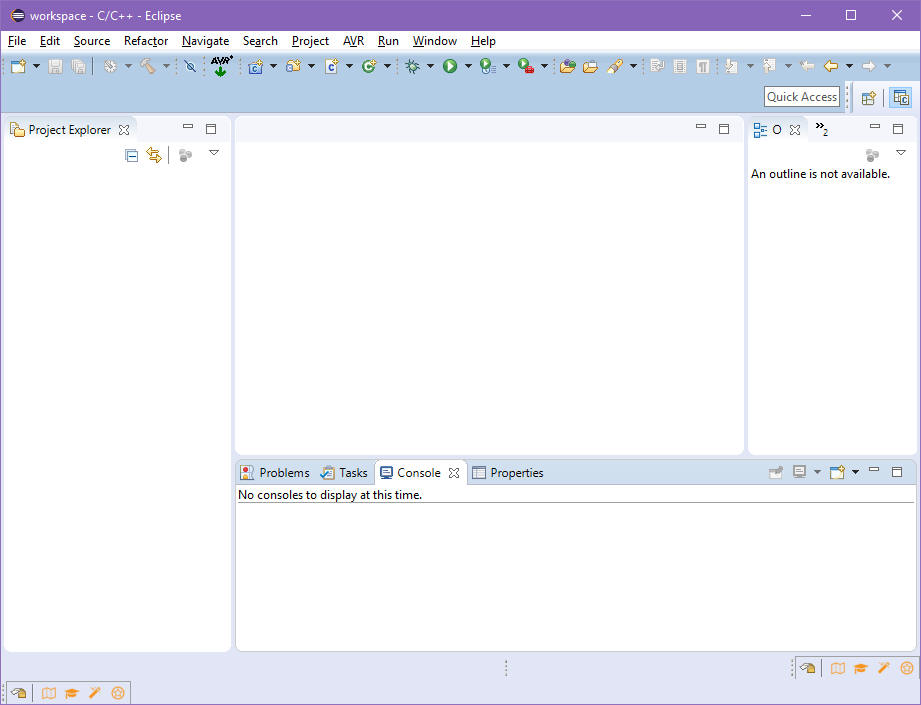Open the Run button dropdown arrow
Image resolution: width=921 pixels, height=705 pixels.
[468, 66]
